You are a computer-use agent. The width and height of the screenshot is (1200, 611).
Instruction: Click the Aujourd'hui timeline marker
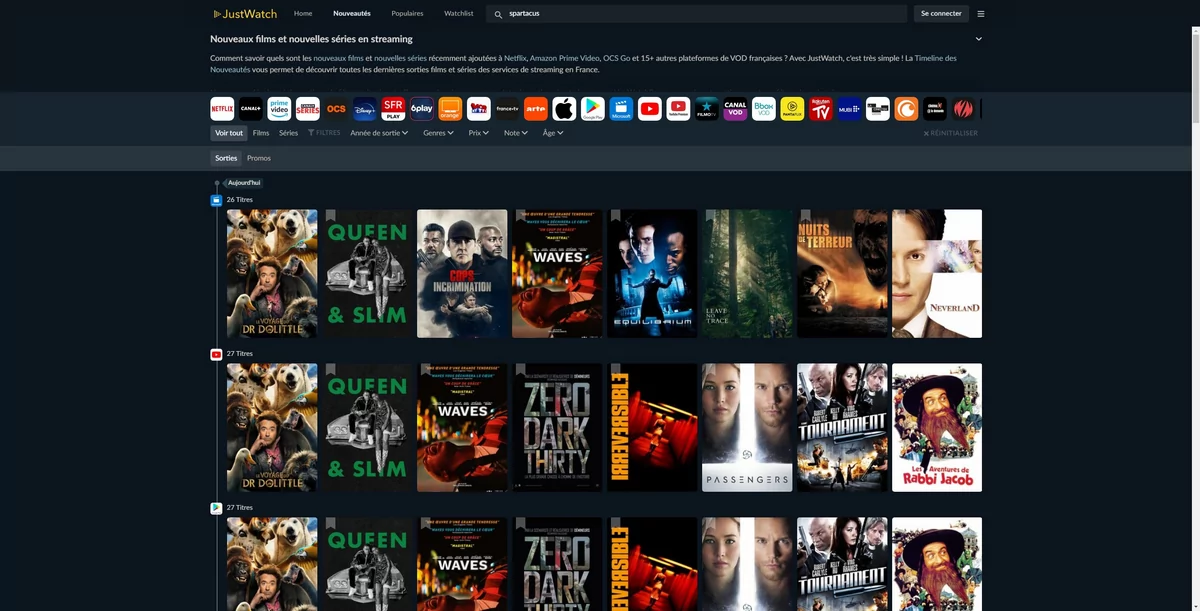[244, 183]
